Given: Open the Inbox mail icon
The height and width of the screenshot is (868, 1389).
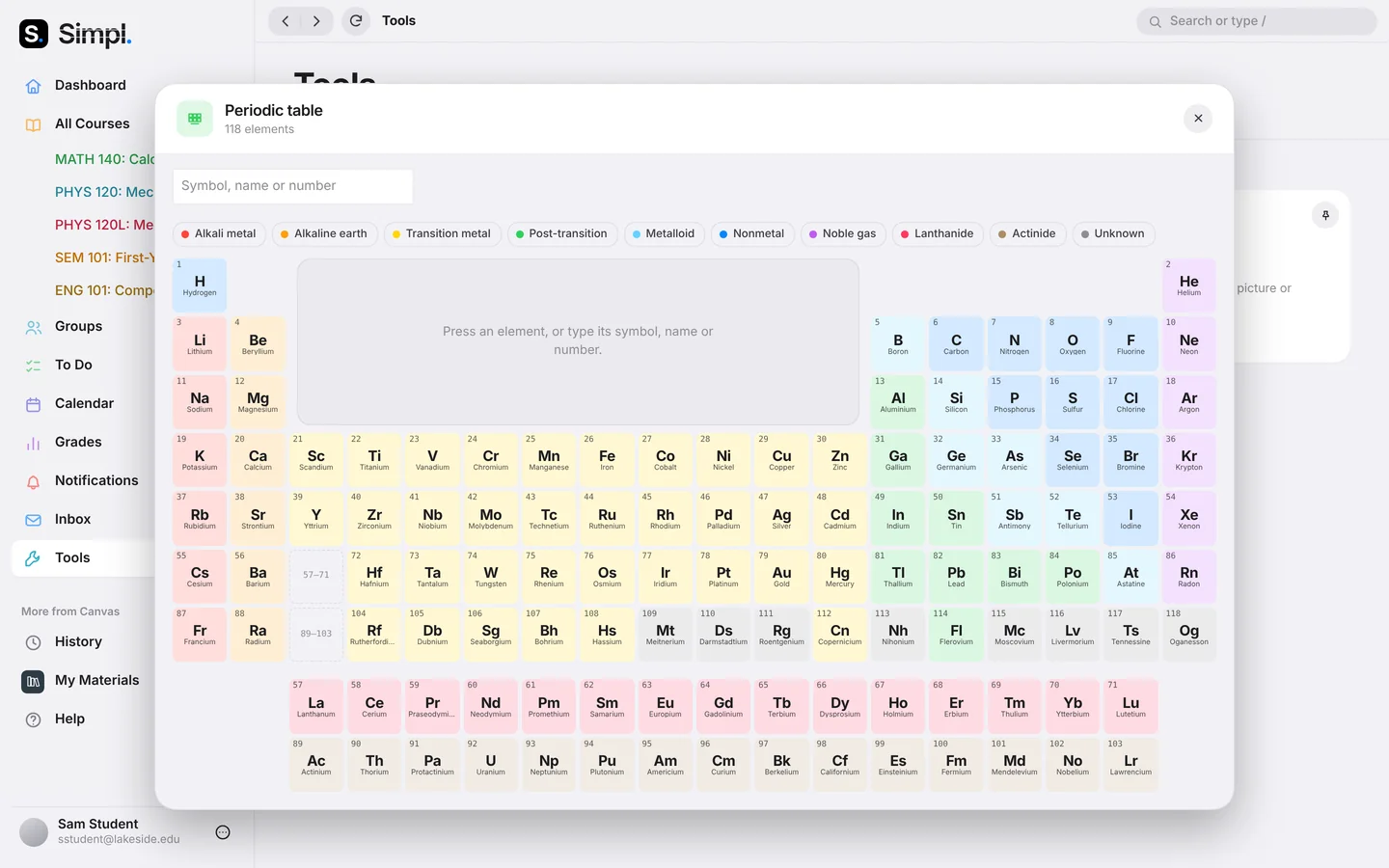Looking at the screenshot, I should coord(33,520).
